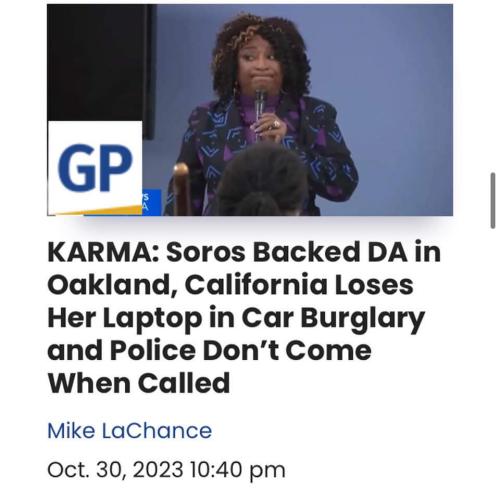The width and height of the screenshot is (500, 488).
Task: Click the "10:40 pm" time text
Action: [238, 470]
